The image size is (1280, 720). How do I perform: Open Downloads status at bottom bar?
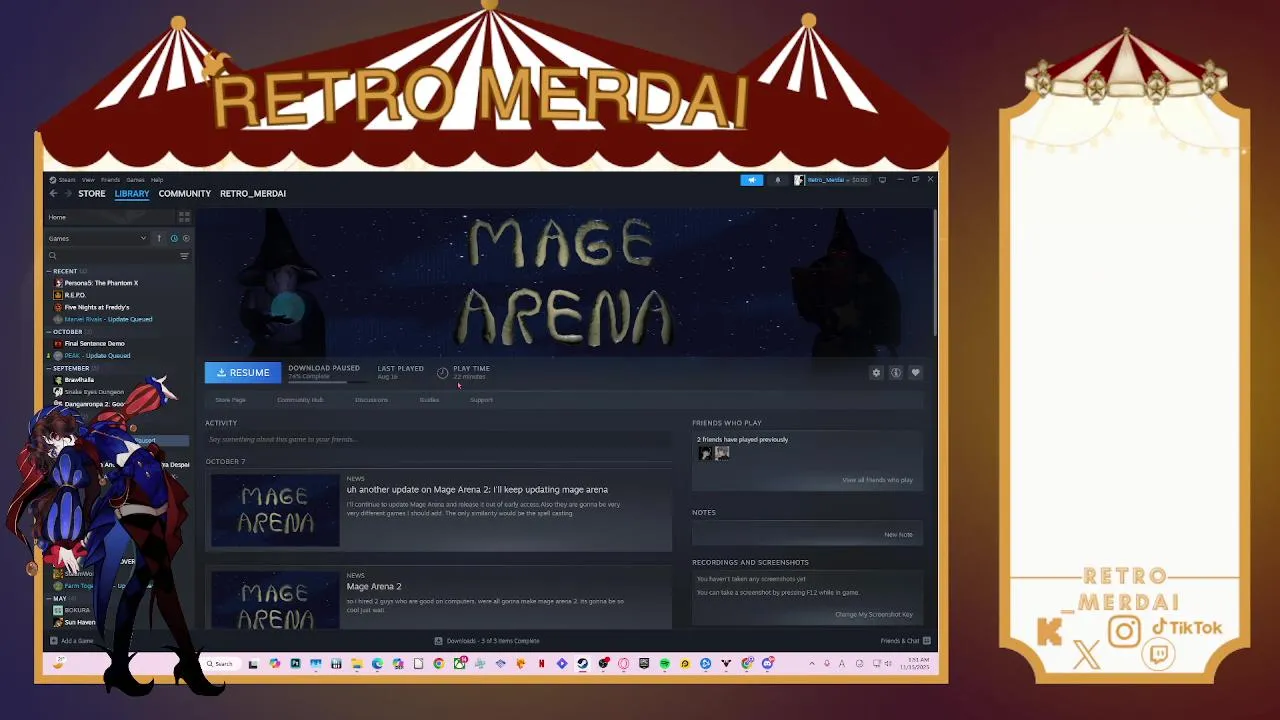point(487,641)
